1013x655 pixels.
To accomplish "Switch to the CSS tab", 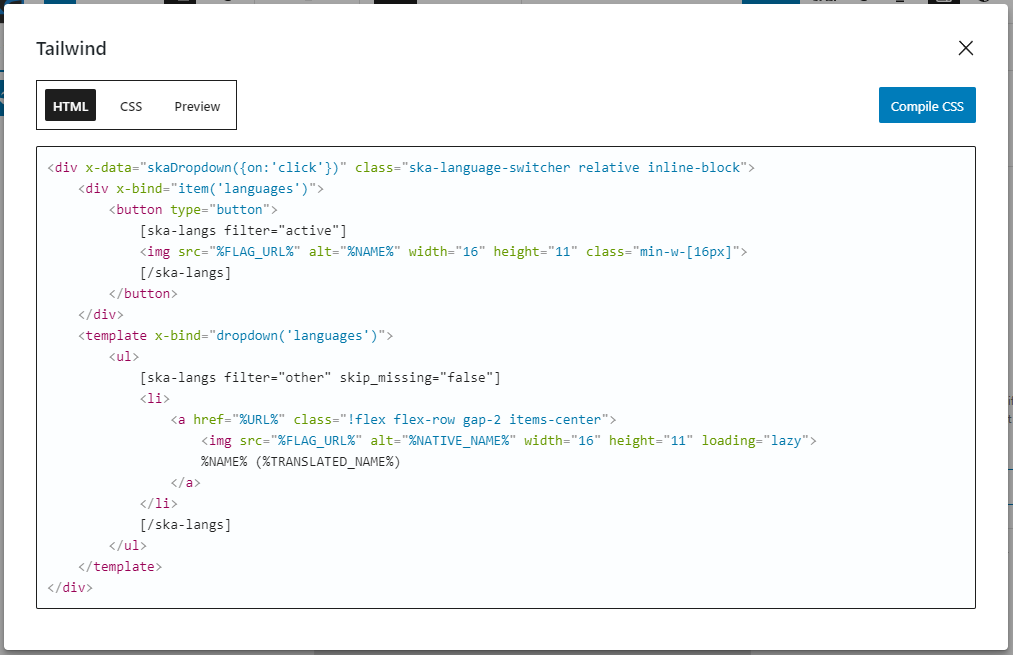I will click(x=131, y=106).
